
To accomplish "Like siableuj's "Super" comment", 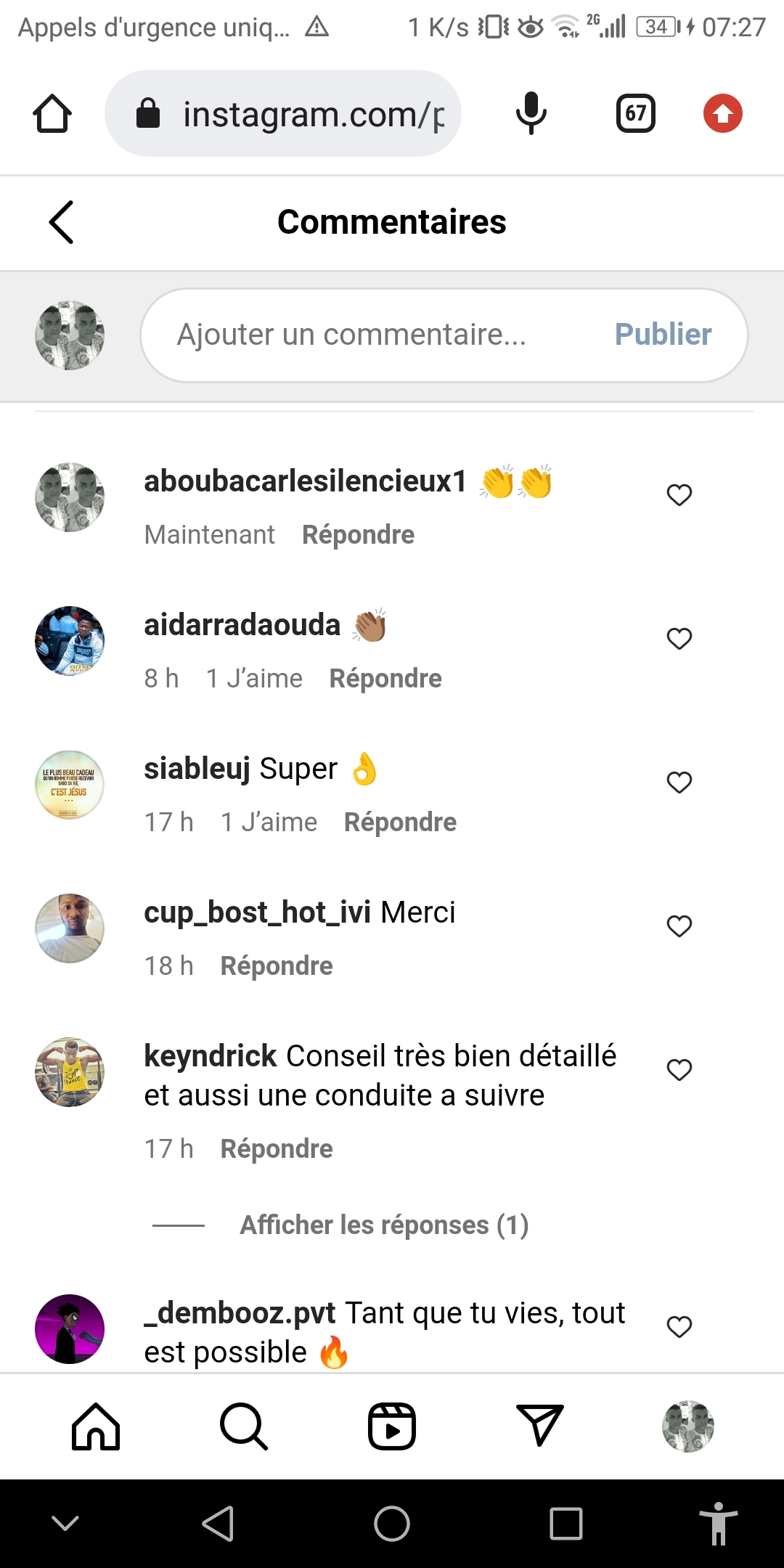I will coord(679,783).
